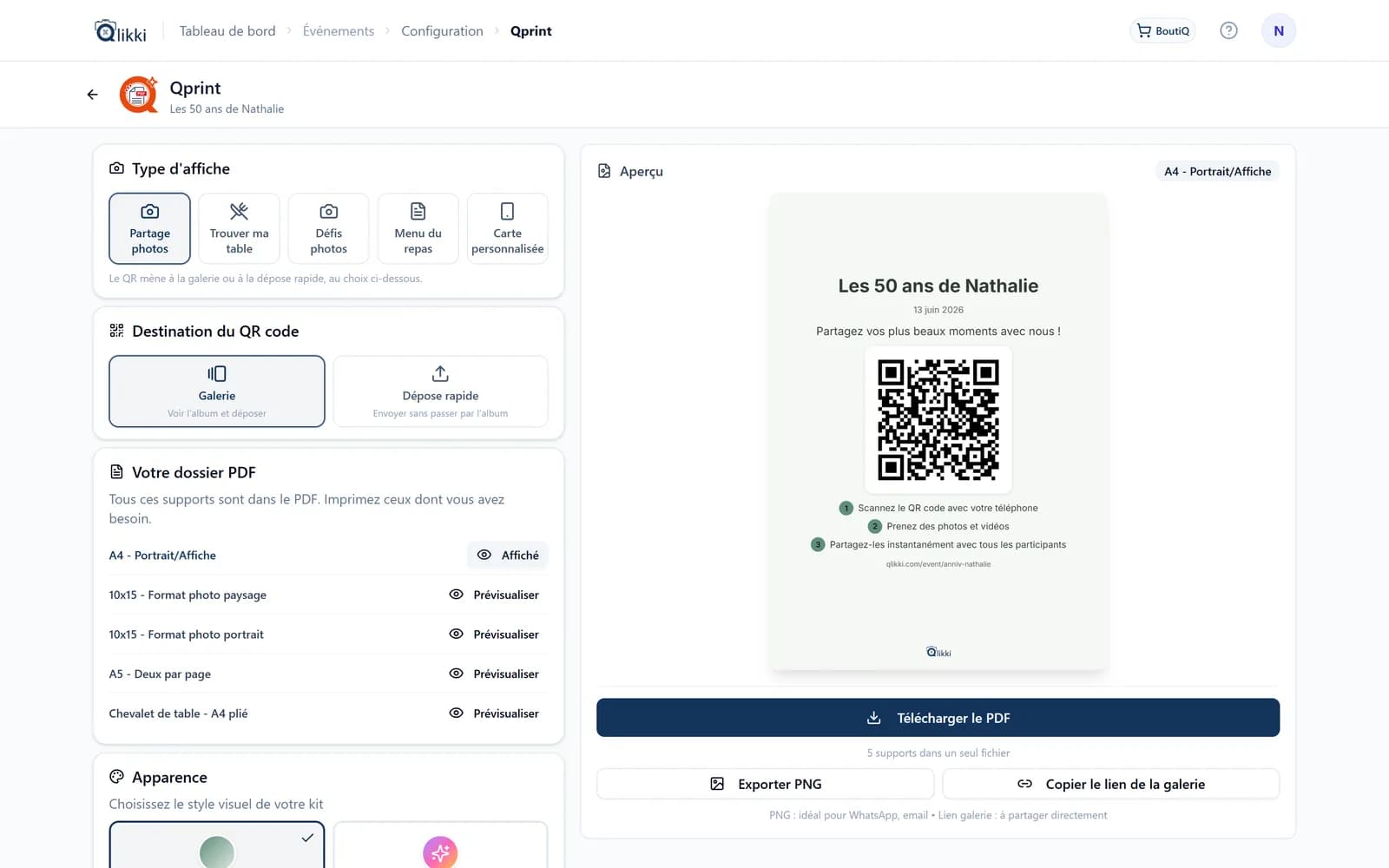This screenshot has width=1389, height=868.
Task: Preview Chevalet de table A4 plié
Action: coord(494,713)
